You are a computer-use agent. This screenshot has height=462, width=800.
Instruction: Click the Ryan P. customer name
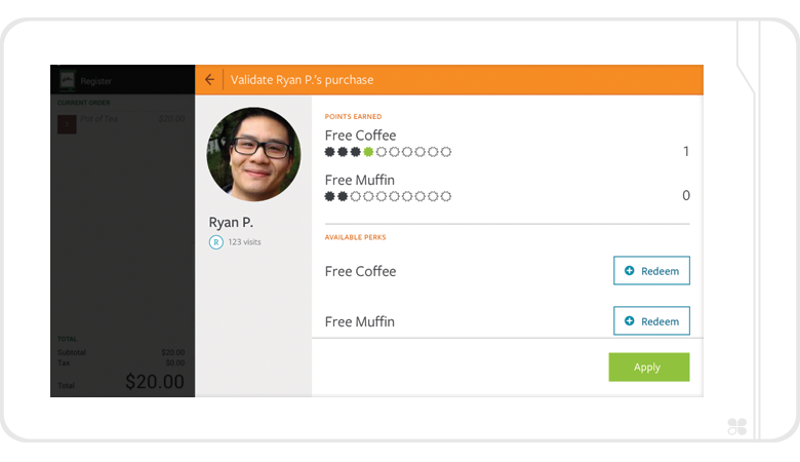(x=230, y=222)
